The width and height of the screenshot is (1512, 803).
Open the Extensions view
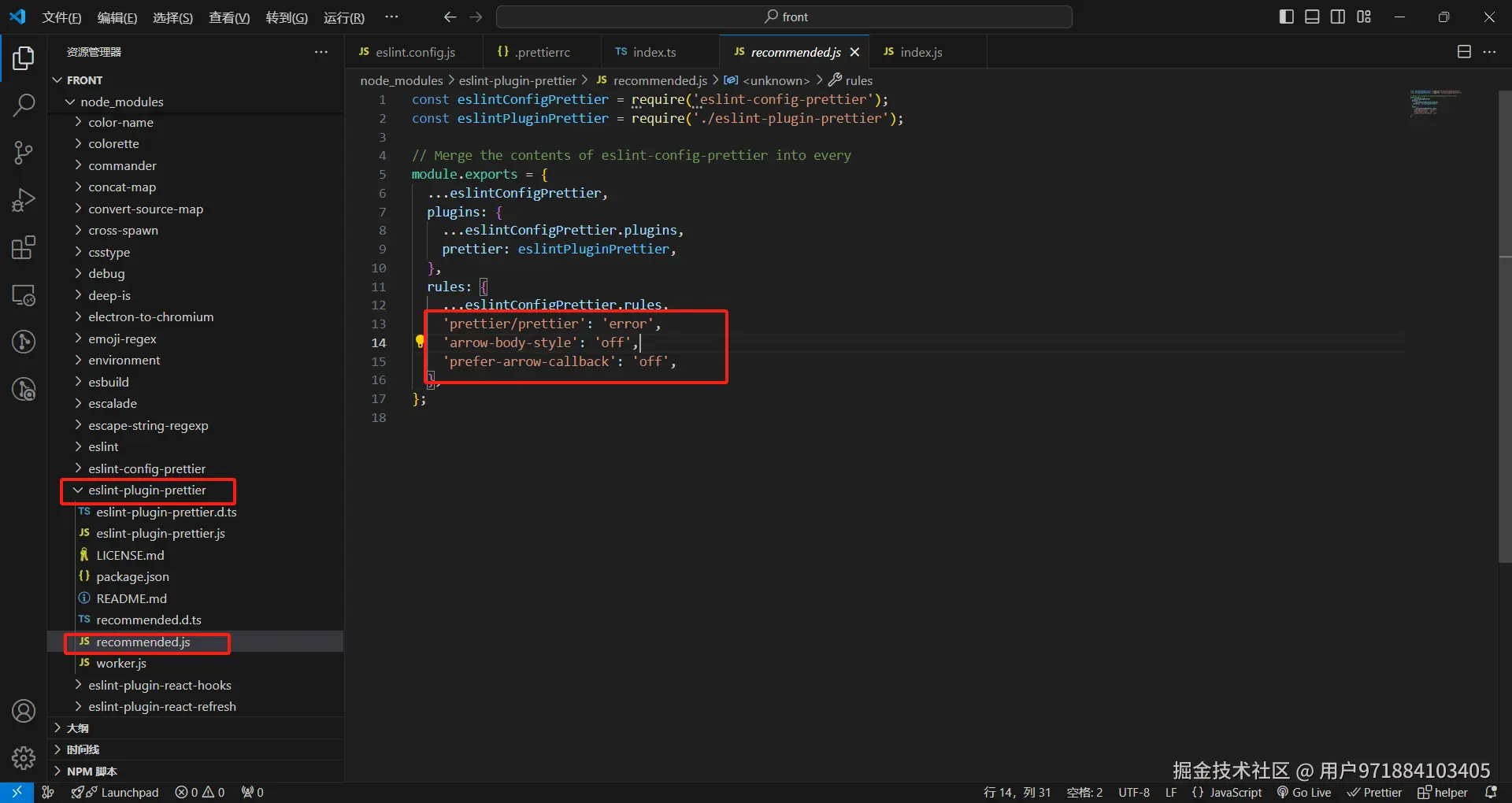(x=24, y=248)
